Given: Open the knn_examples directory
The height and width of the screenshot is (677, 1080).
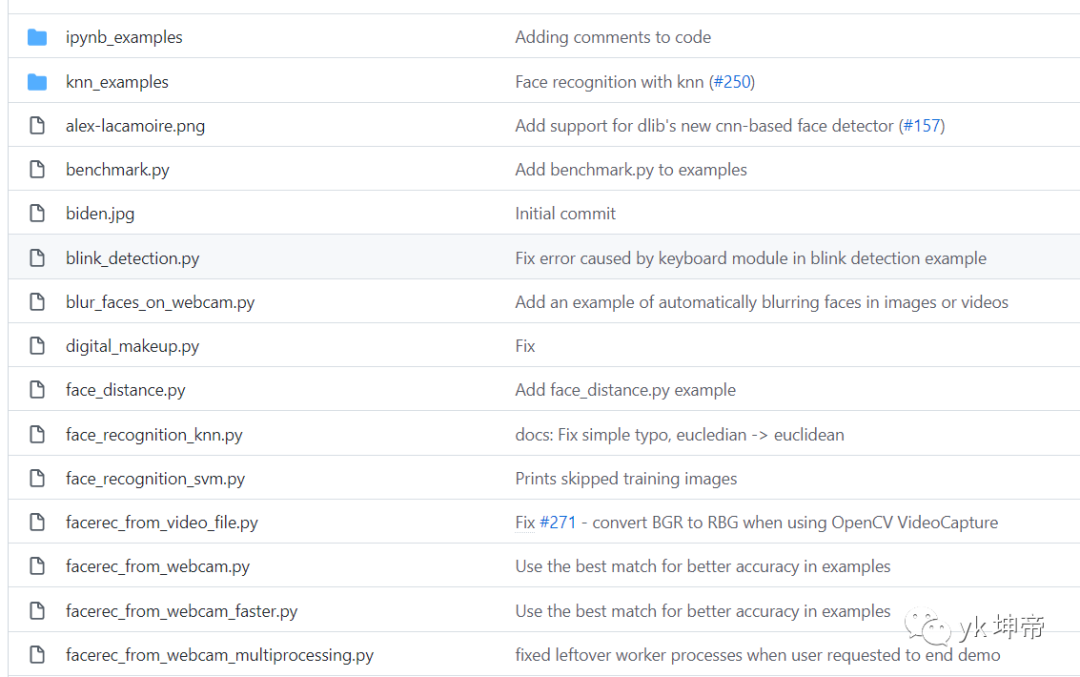Looking at the screenshot, I should click(117, 82).
